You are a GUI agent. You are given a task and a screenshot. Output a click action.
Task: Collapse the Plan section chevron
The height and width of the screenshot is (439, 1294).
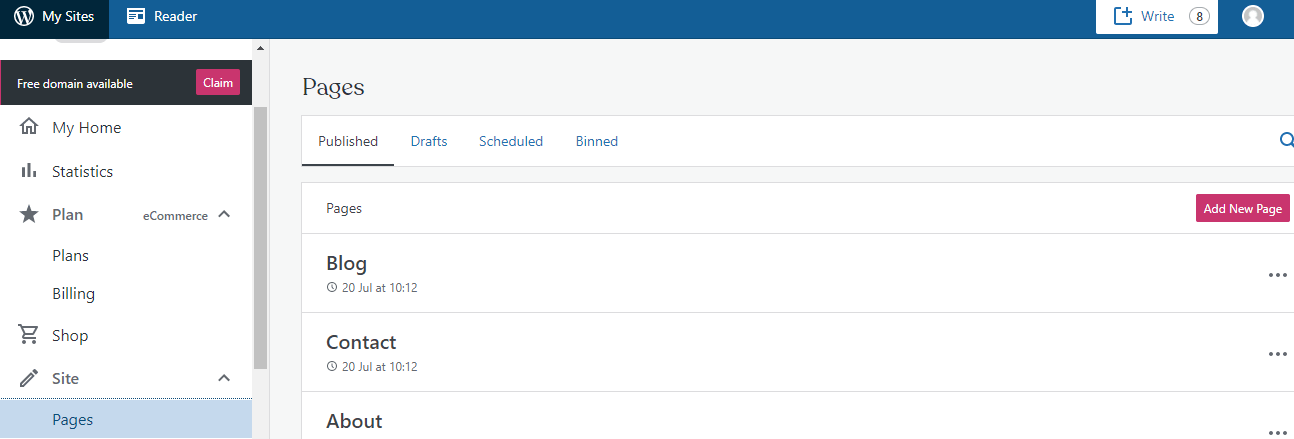coord(224,214)
